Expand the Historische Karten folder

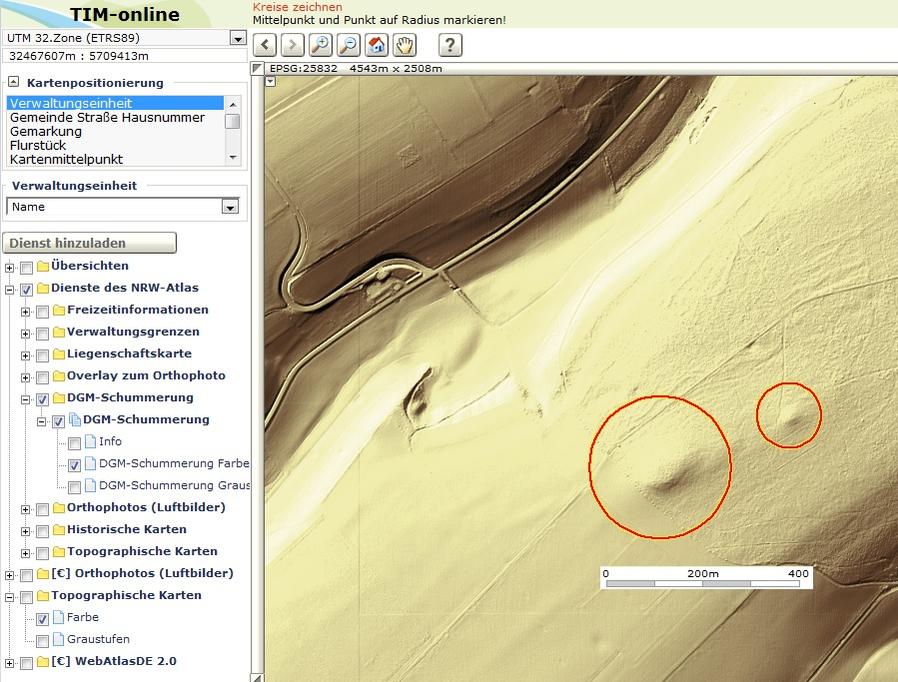click(x=26, y=531)
